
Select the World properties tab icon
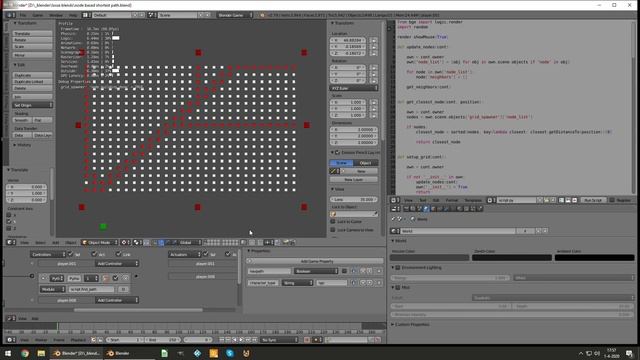[426, 209]
